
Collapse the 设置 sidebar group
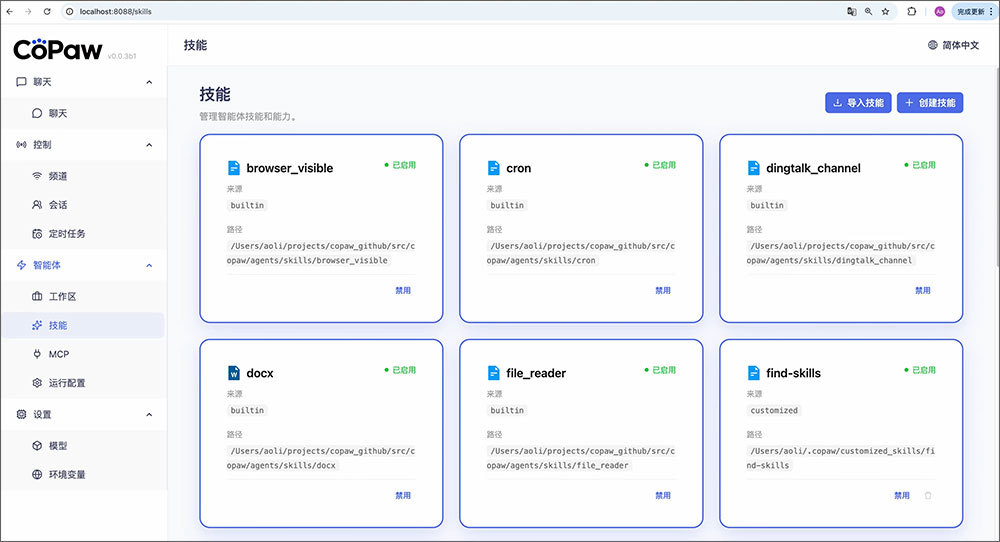pos(149,414)
